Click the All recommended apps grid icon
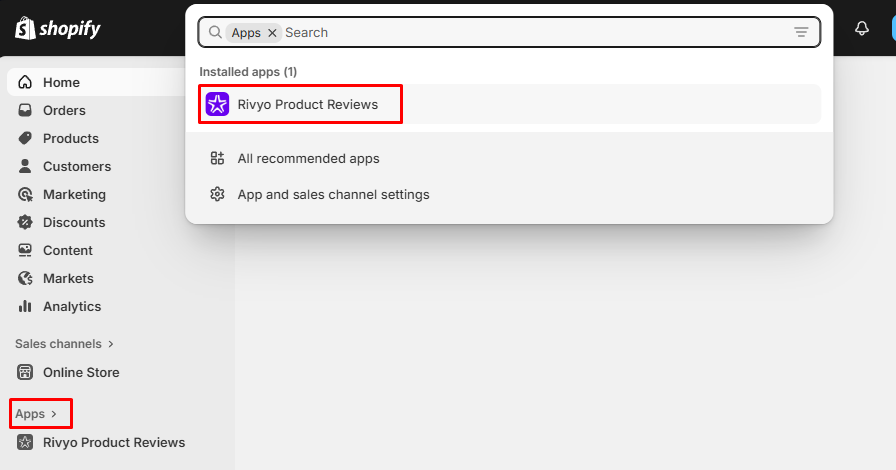896x470 pixels. [x=217, y=158]
